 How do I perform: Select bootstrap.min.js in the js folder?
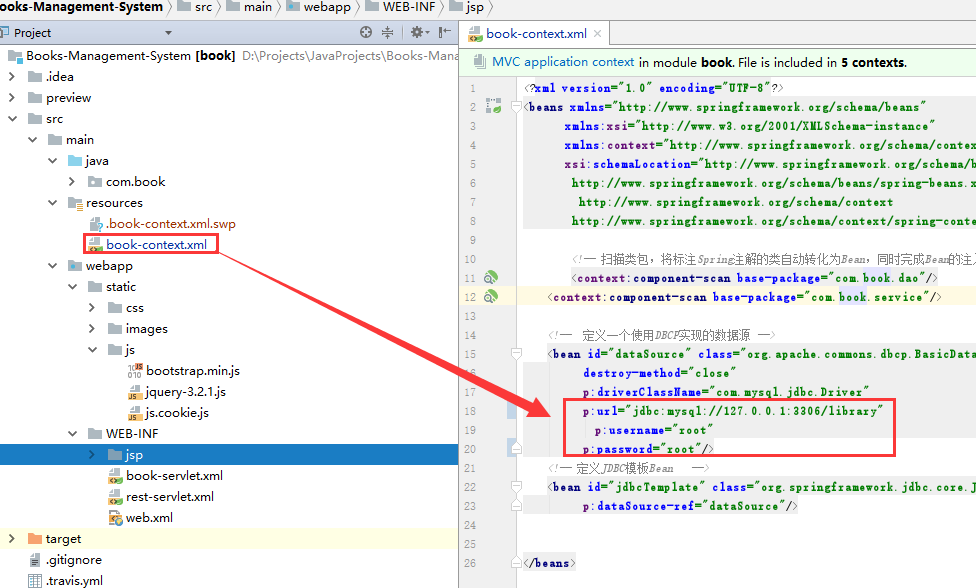[192, 371]
